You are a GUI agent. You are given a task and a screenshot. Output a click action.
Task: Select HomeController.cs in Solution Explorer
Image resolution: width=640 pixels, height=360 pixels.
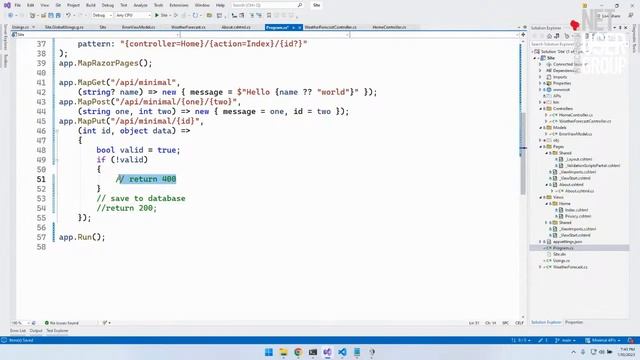576,115
